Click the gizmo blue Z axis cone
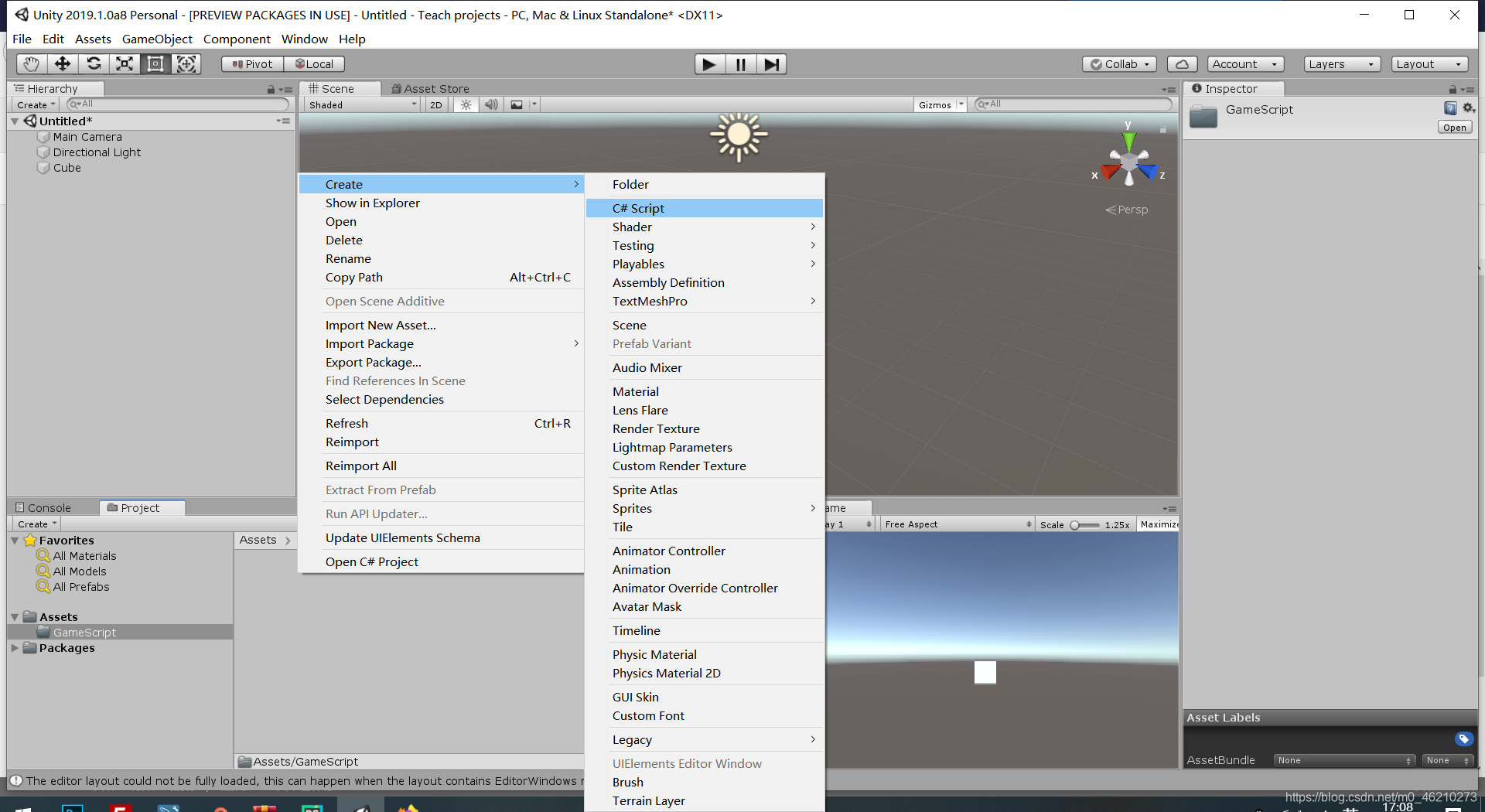 point(1149,170)
